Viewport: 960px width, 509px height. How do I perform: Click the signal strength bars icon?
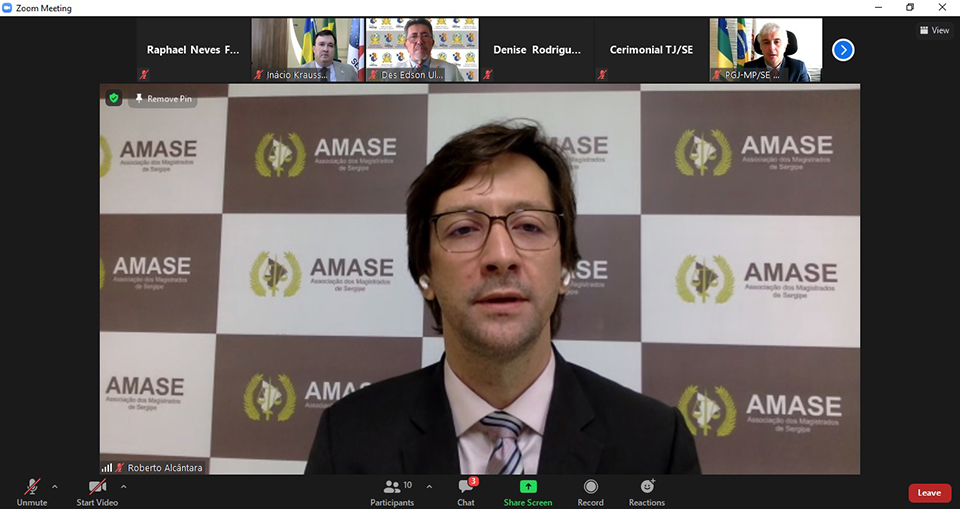pyautogui.click(x=107, y=467)
